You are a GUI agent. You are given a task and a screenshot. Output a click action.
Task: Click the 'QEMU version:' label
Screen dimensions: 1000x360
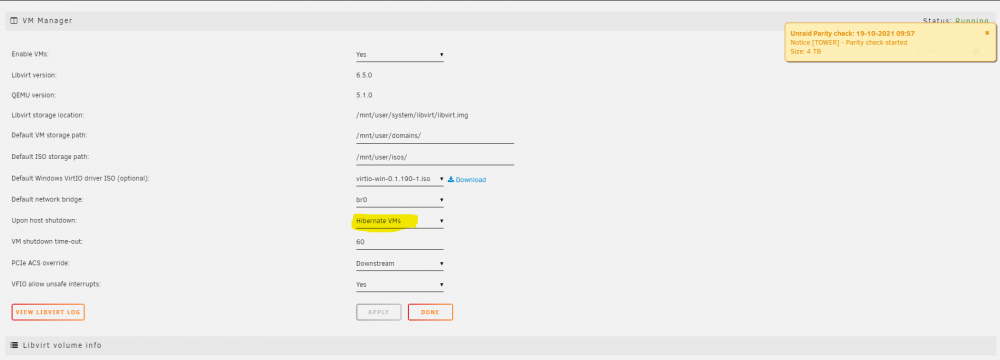click(x=34, y=96)
